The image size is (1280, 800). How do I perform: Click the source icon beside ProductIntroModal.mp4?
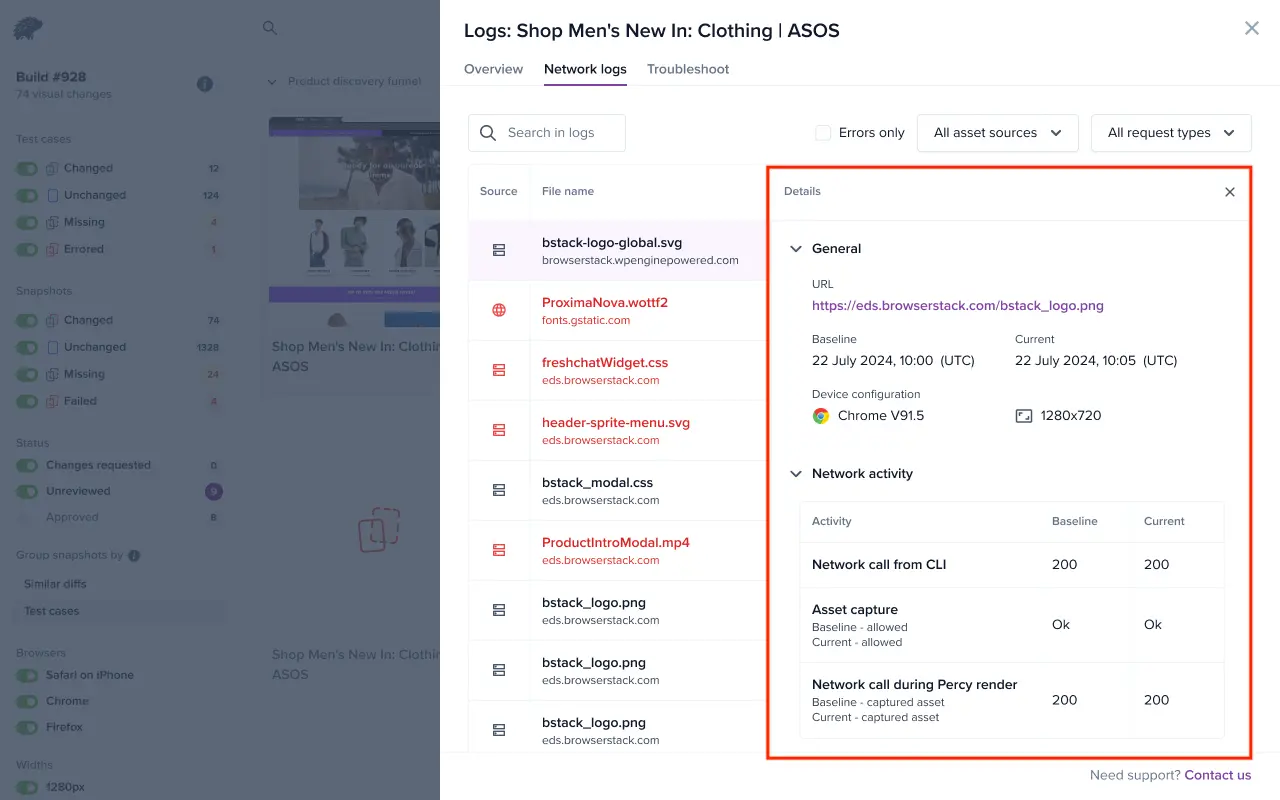coord(498,551)
